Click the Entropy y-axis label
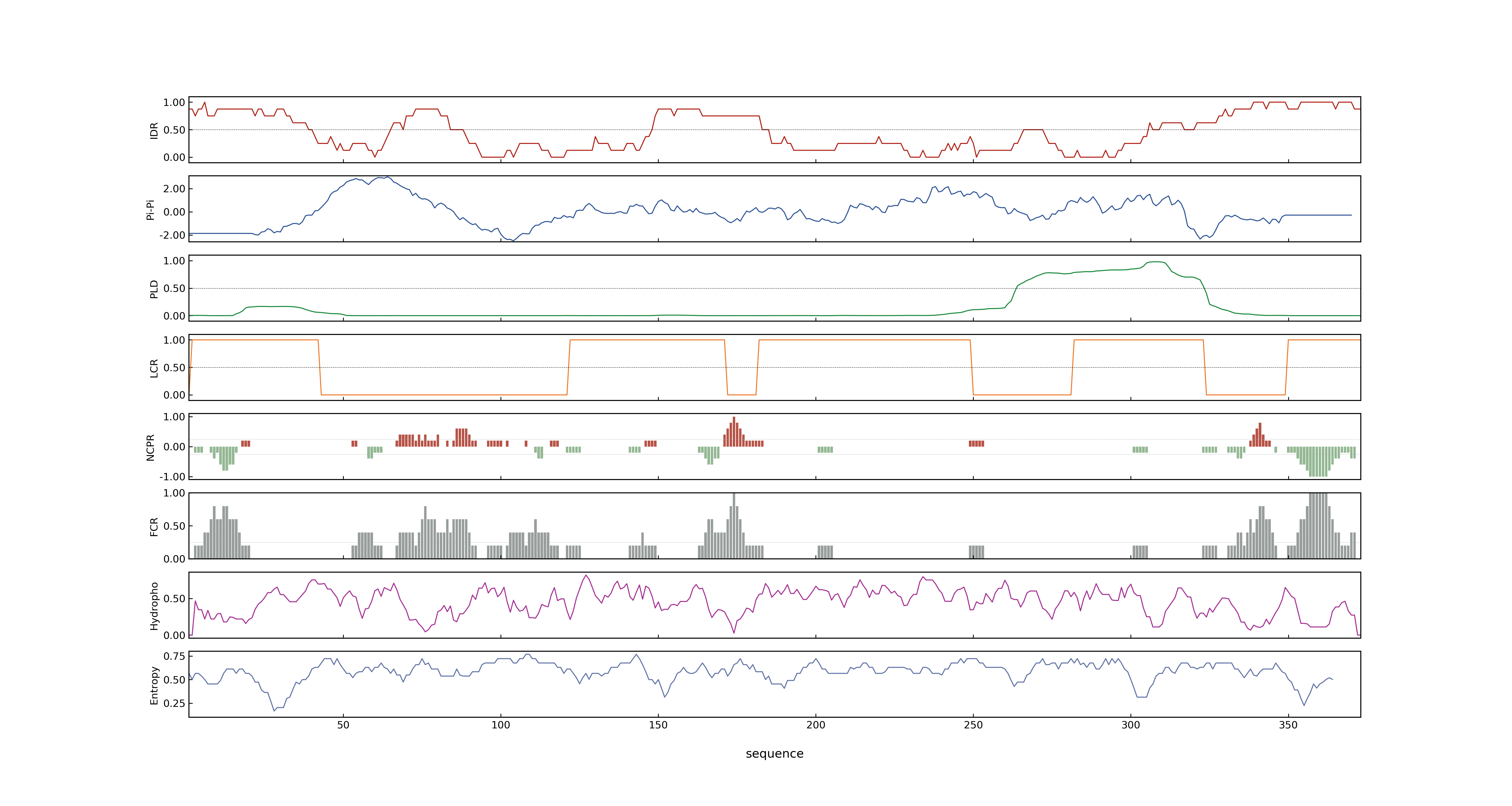Viewport: 1512px width, 806px height. click(x=154, y=685)
